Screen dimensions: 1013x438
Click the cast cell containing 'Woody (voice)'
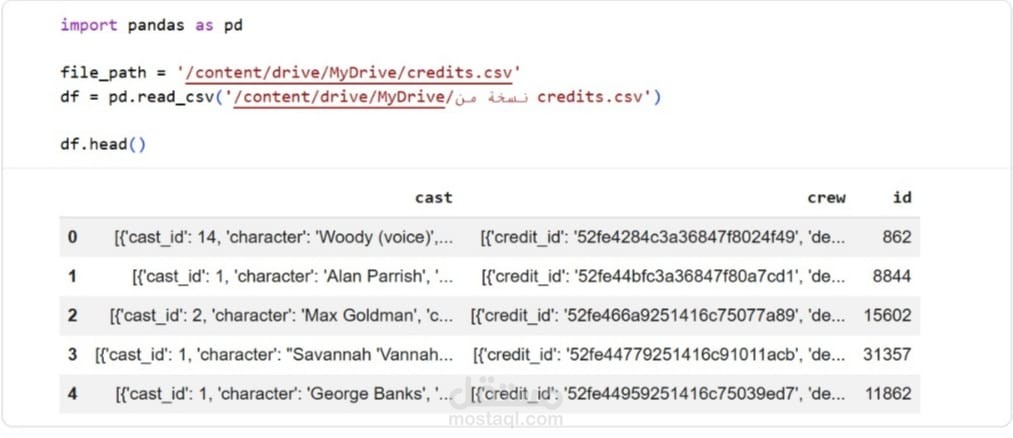(283, 237)
